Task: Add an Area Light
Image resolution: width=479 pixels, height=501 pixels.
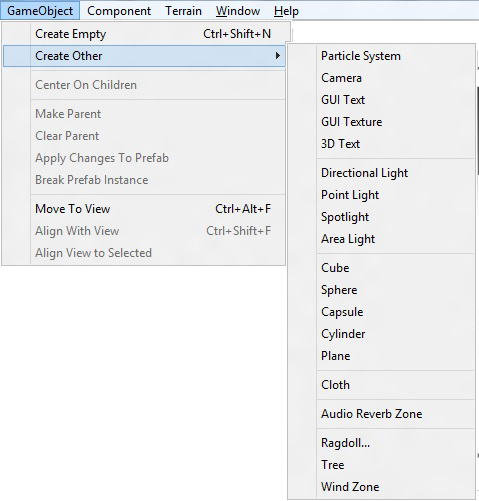Action: [x=381, y=239]
